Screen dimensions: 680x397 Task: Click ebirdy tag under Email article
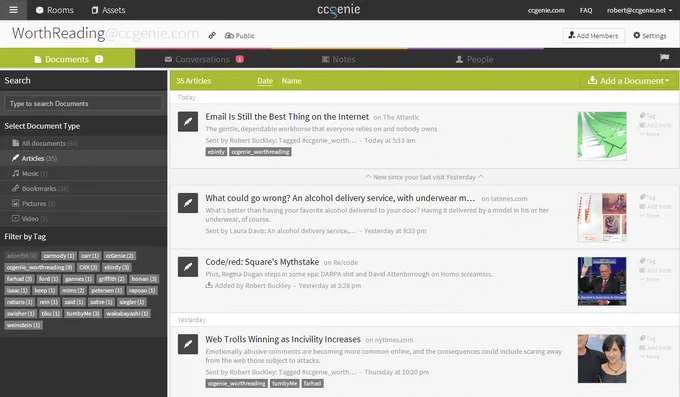[216, 152]
